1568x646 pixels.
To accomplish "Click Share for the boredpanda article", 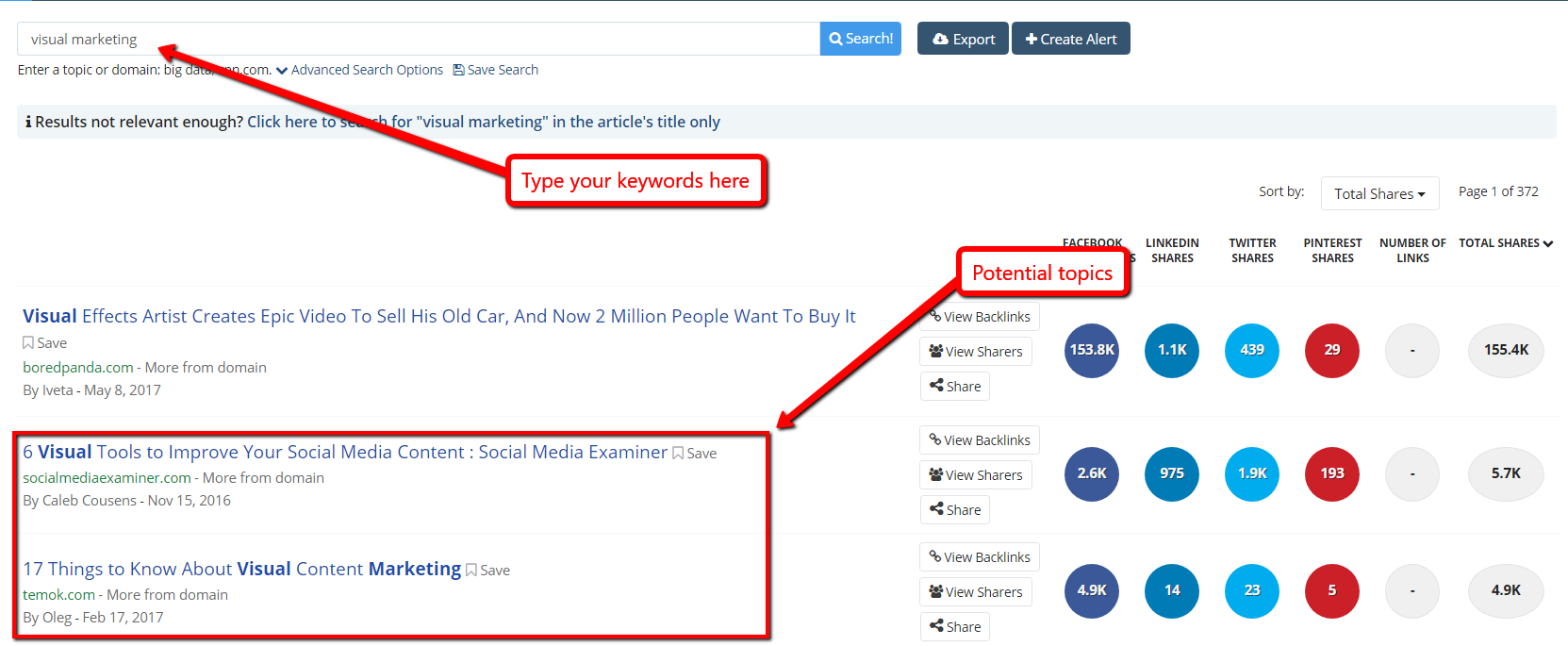I will click(x=955, y=387).
